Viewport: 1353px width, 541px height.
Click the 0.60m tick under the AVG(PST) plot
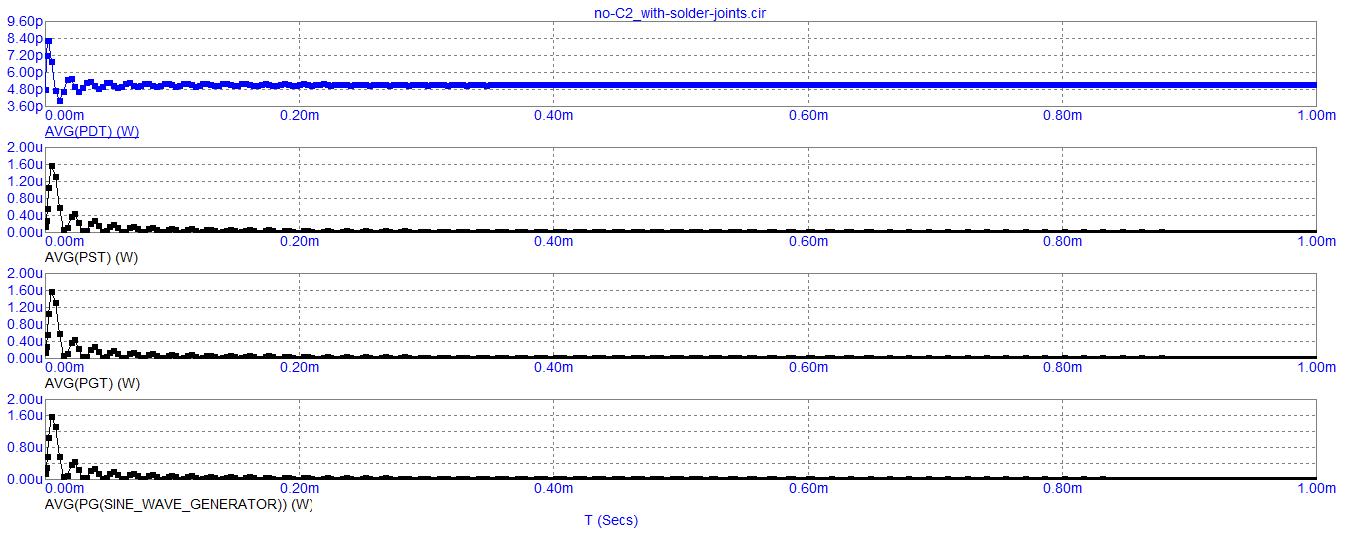click(808, 241)
